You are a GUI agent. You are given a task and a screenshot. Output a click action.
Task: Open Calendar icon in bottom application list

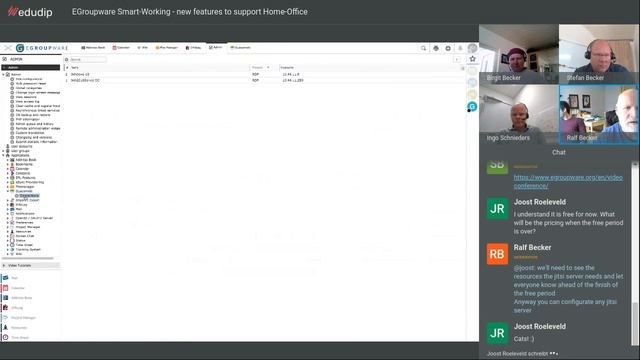(6, 288)
